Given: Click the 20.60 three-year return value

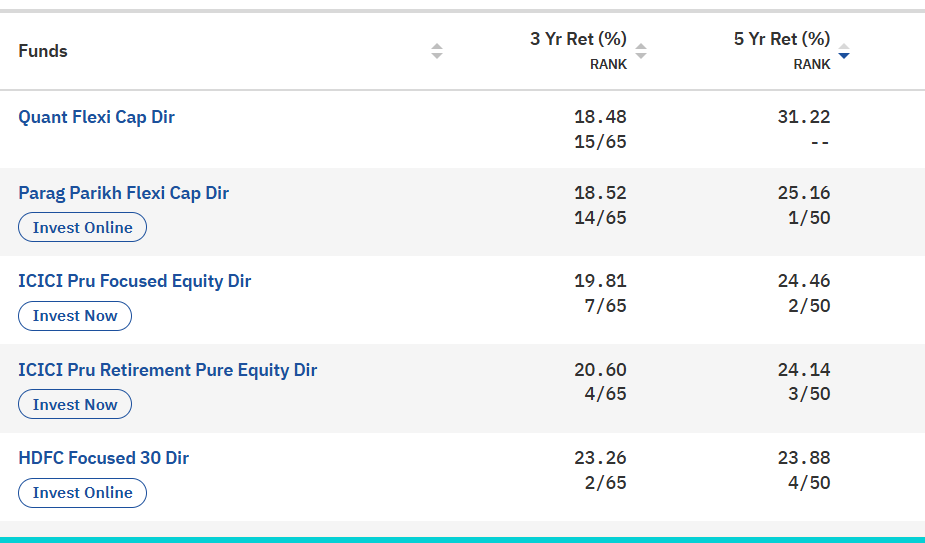Looking at the screenshot, I should [600, 370].
